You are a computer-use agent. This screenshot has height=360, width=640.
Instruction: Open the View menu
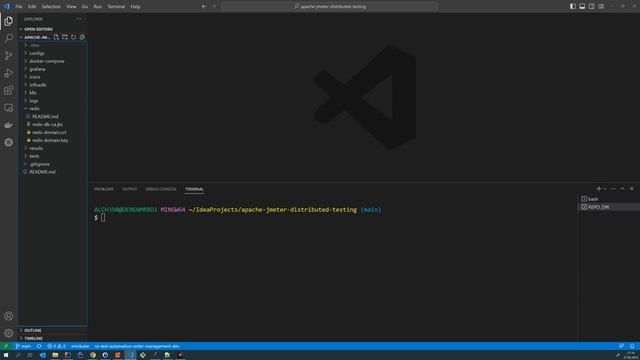[71, 7]
